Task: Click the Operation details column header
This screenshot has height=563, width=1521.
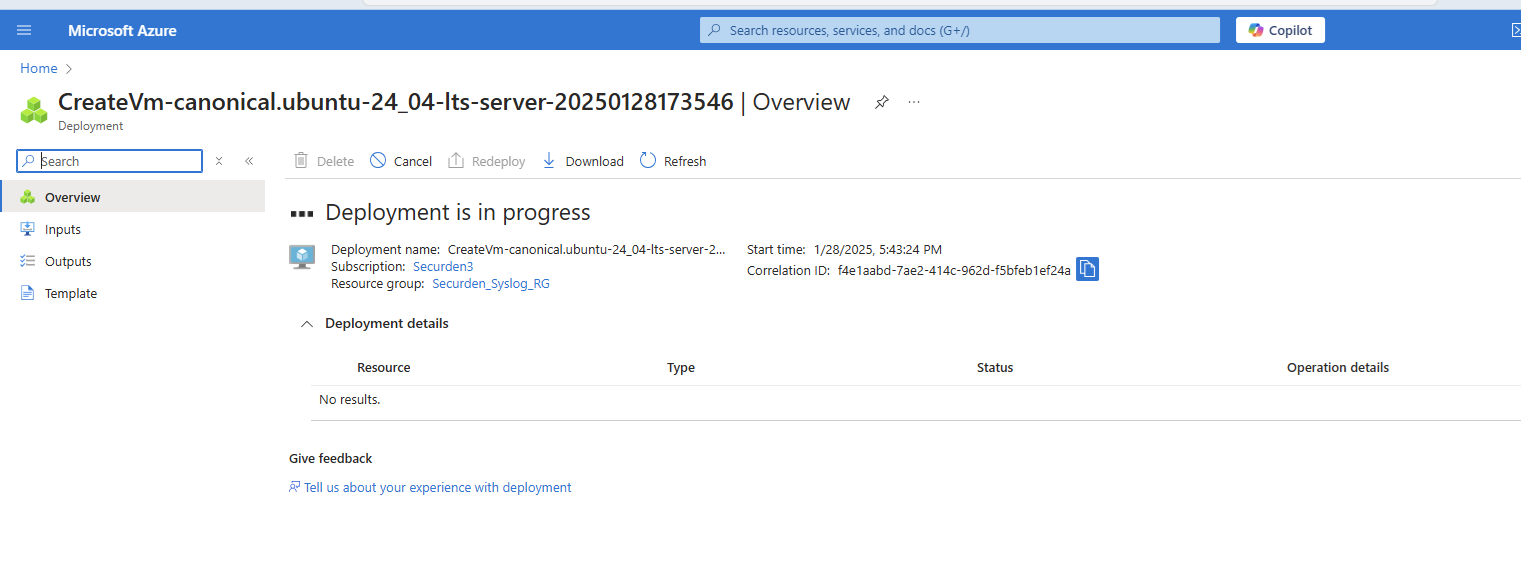Action: pyautogui.click(x=1338, y=368)
